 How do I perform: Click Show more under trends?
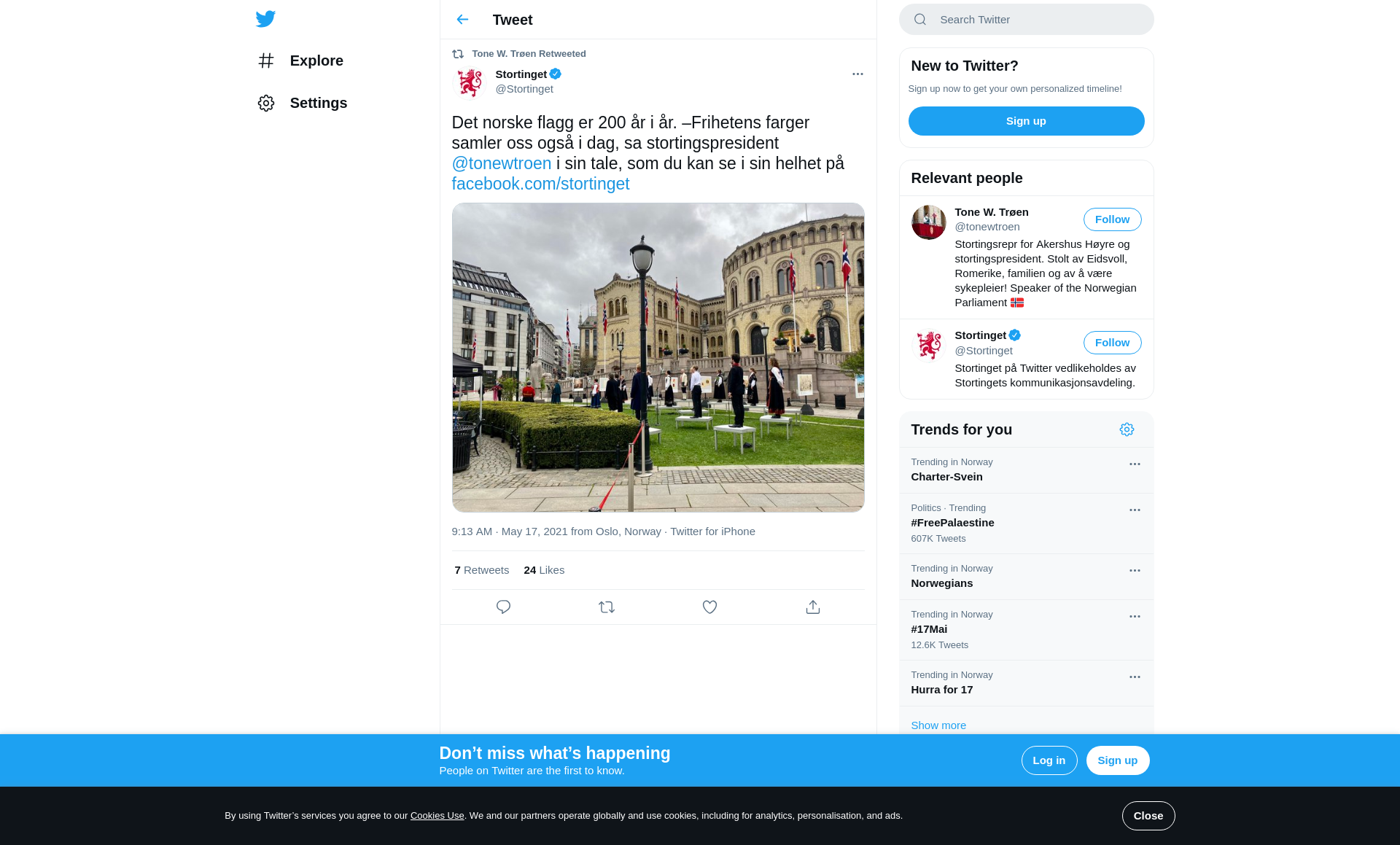click(938, 725)
